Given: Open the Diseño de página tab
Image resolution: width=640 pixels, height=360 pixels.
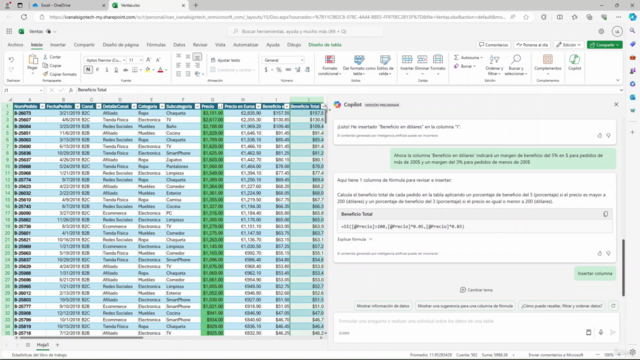Looking at the screenshot, I should (x=120, y=45).
